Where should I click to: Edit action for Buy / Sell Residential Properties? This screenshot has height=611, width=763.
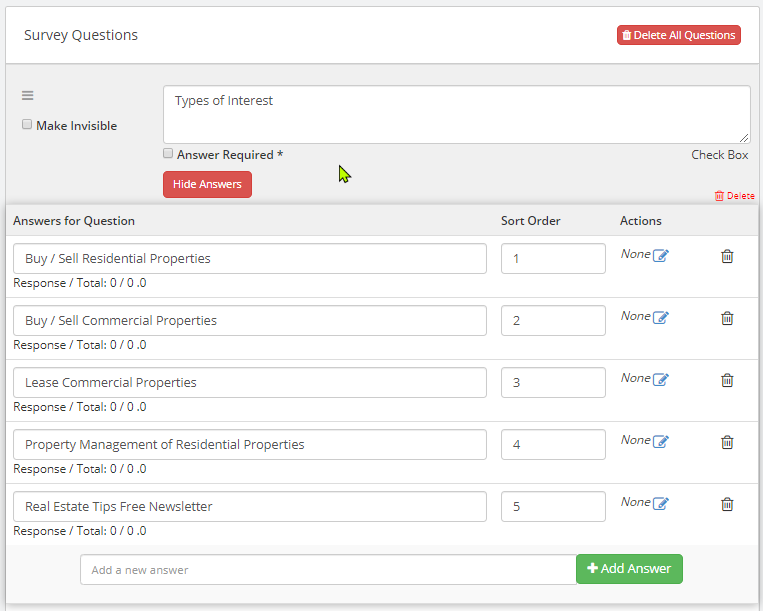click(660, 255)
